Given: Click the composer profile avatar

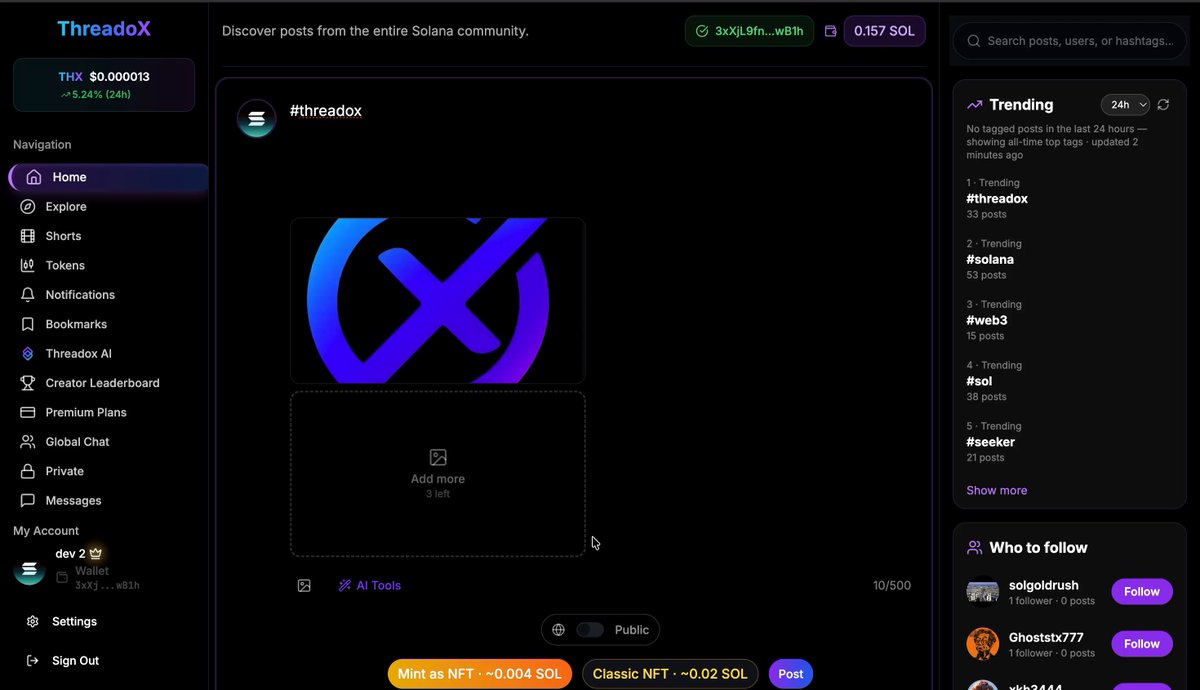Looking at the screenshot, I should (x=257, y=119).
